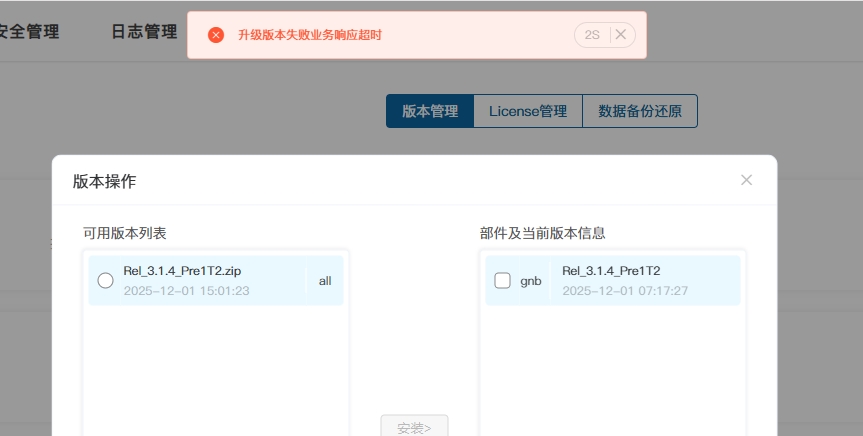Click the 2025-12-01 07:17:27 version timestamp
This screenshot has width=863, height=436.
[624, 291]
